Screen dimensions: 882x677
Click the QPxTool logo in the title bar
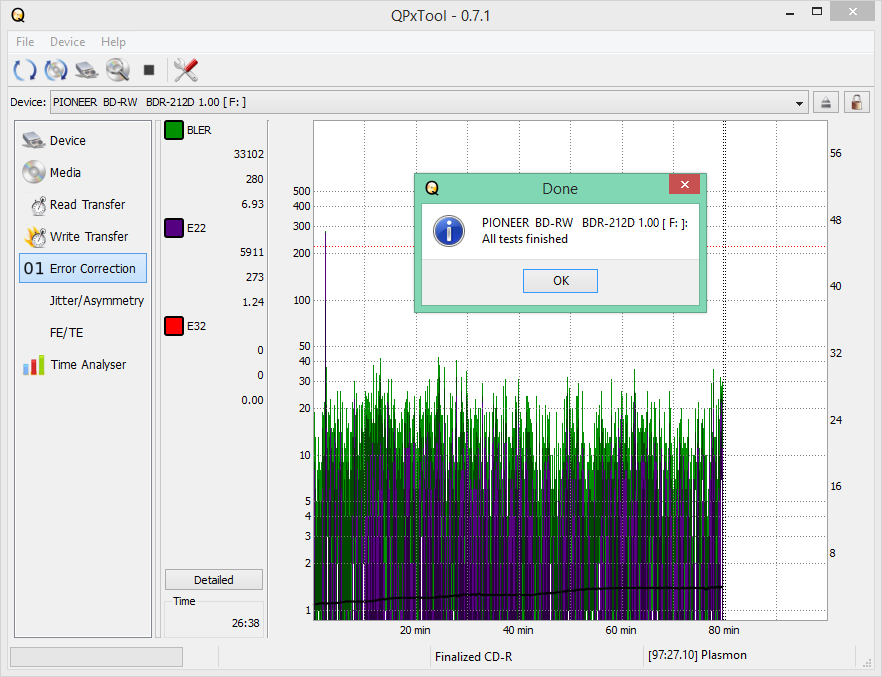point(18,15)
